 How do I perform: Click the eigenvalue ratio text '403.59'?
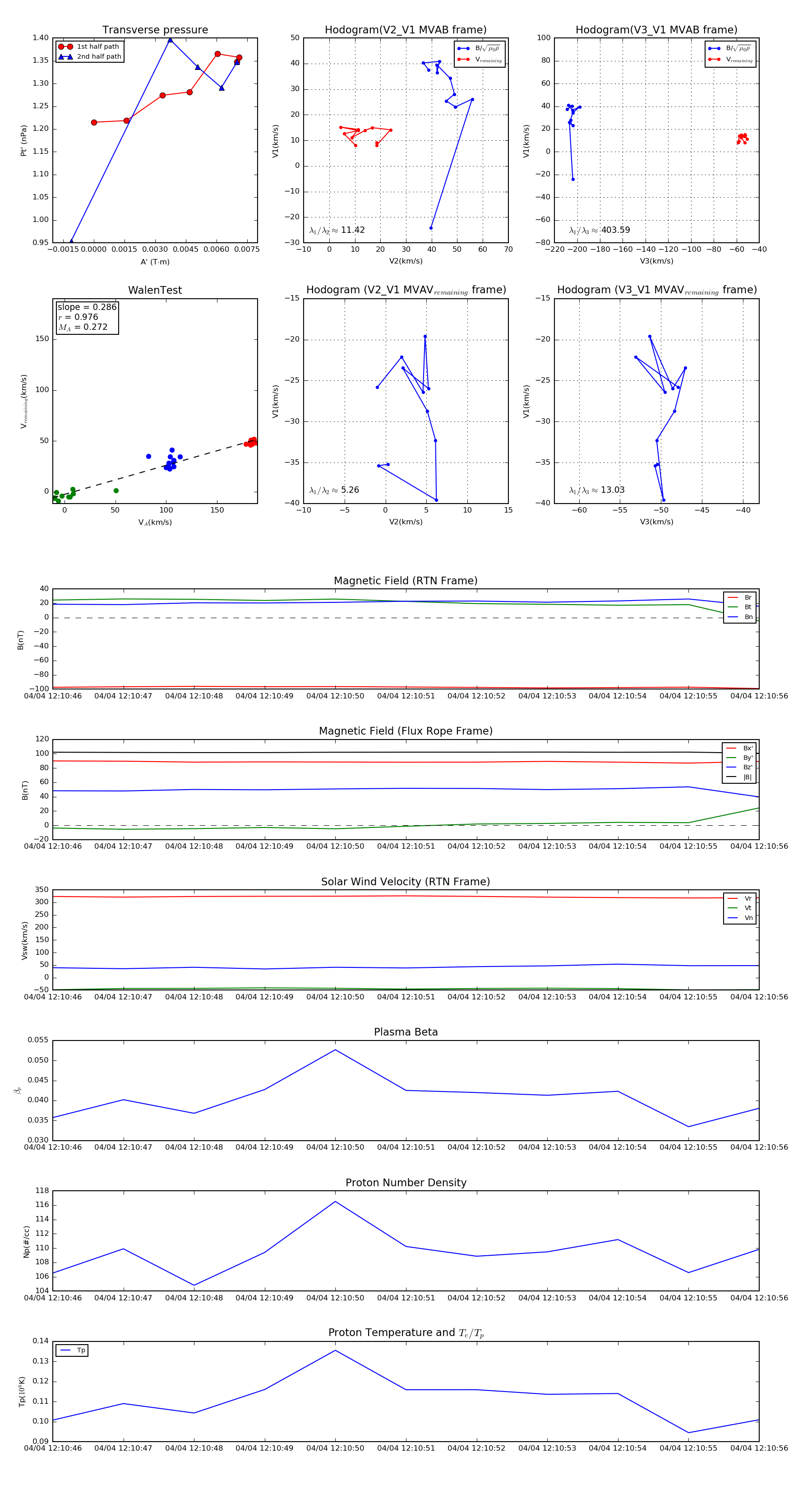coord(615,230)
